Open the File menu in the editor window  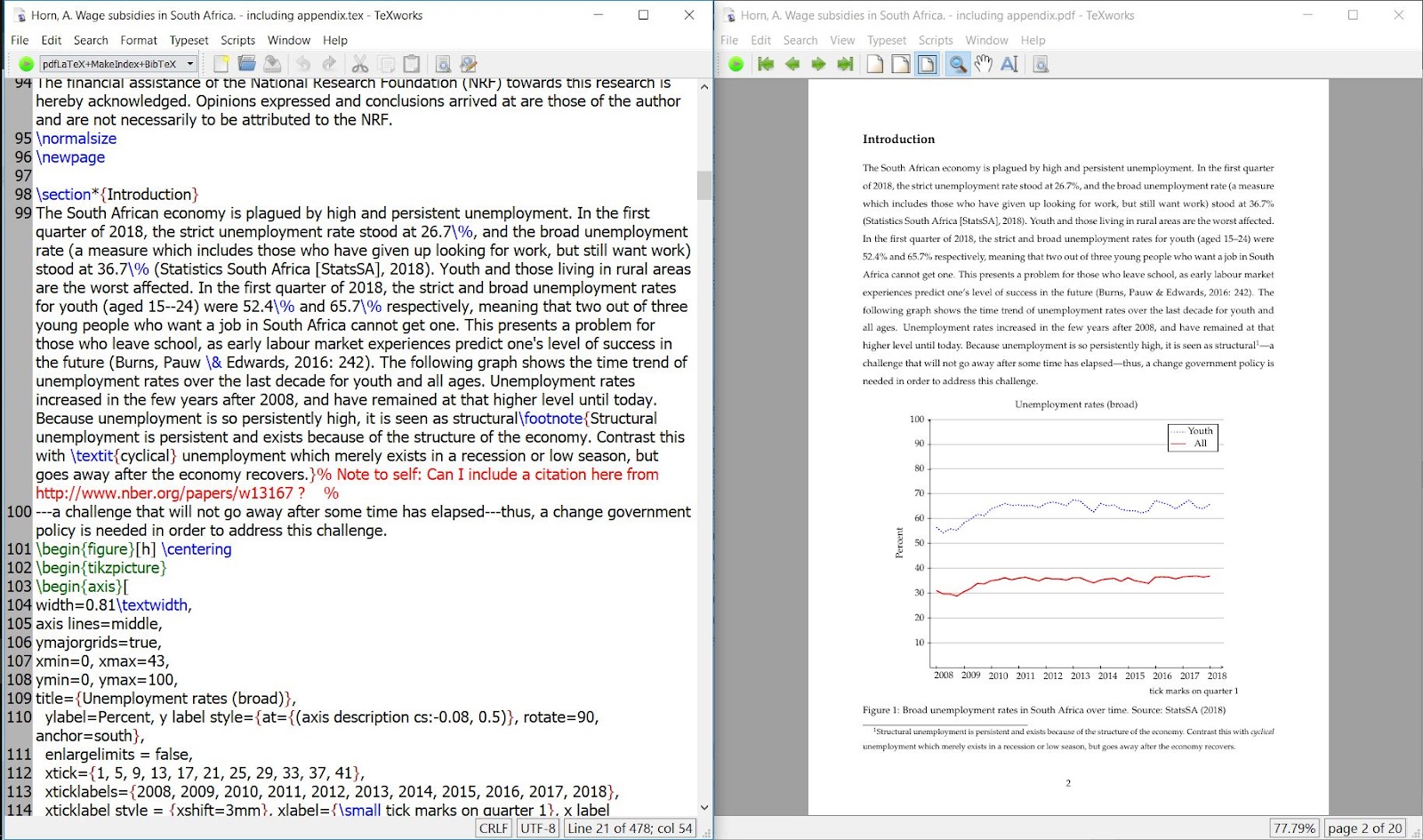pos(20,40)
